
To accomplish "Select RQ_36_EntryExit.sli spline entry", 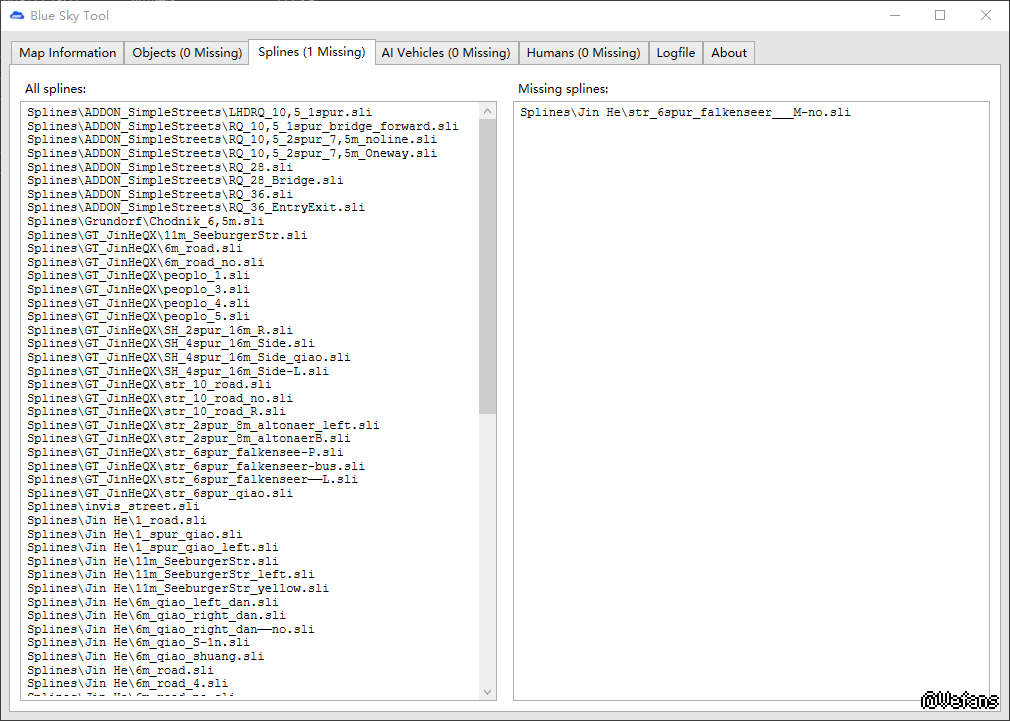I will tap(196, 207).
